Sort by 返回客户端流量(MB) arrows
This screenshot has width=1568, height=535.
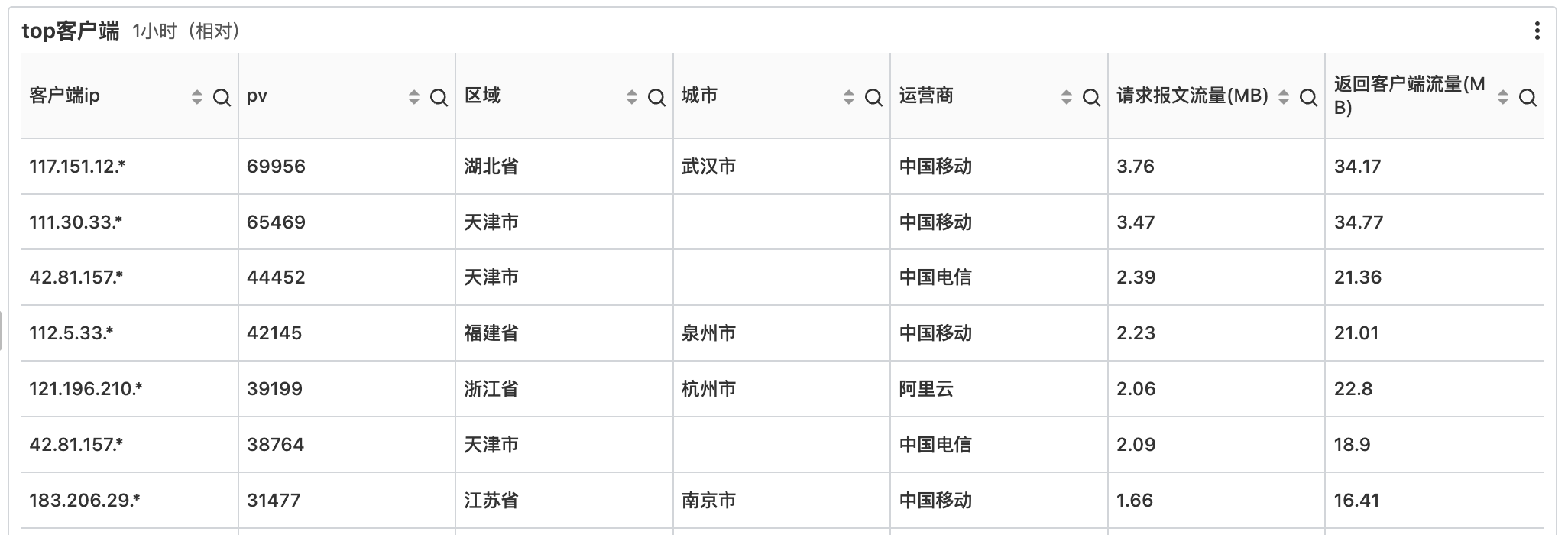(x=1503, y=97)
